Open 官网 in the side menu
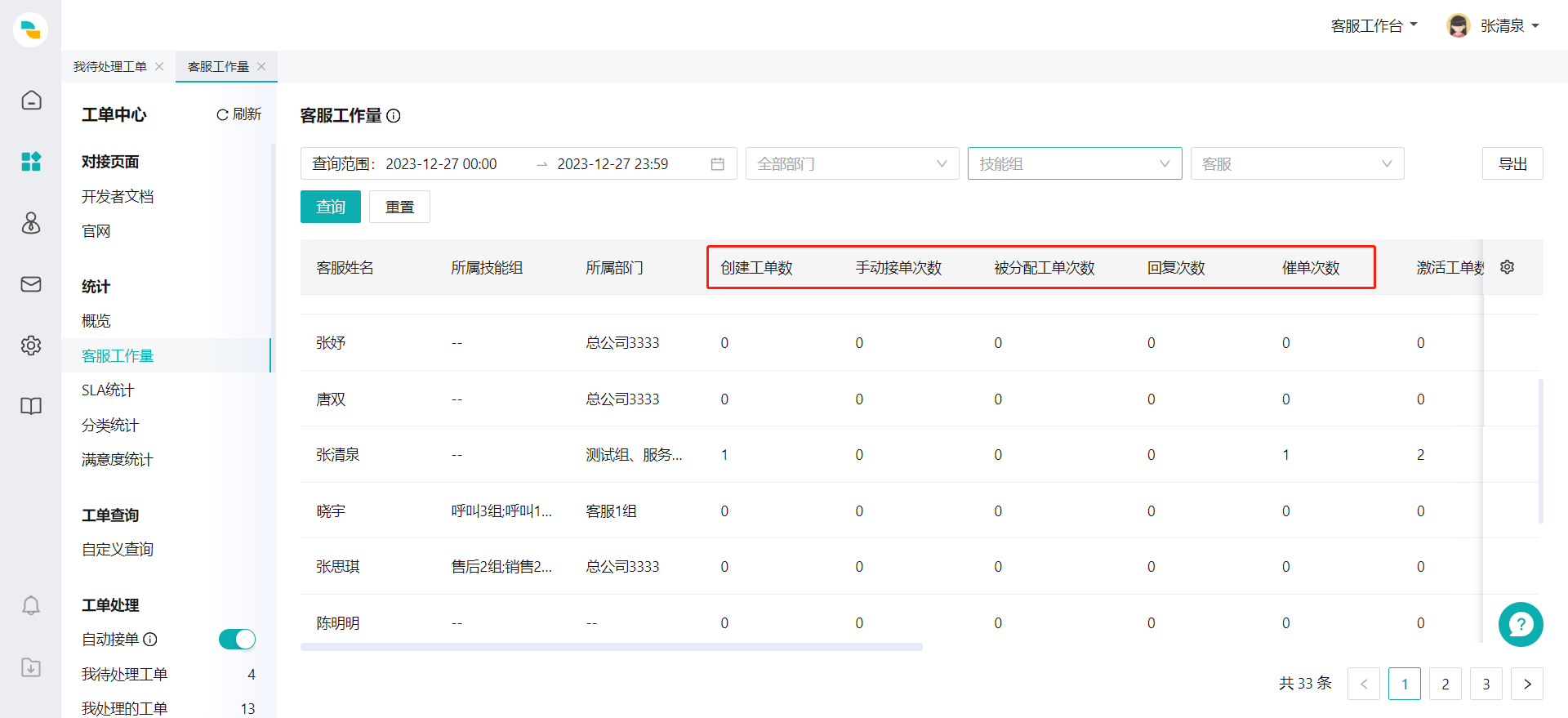Viewport: 1568px width, 718px height. click(x=96, y=231)
